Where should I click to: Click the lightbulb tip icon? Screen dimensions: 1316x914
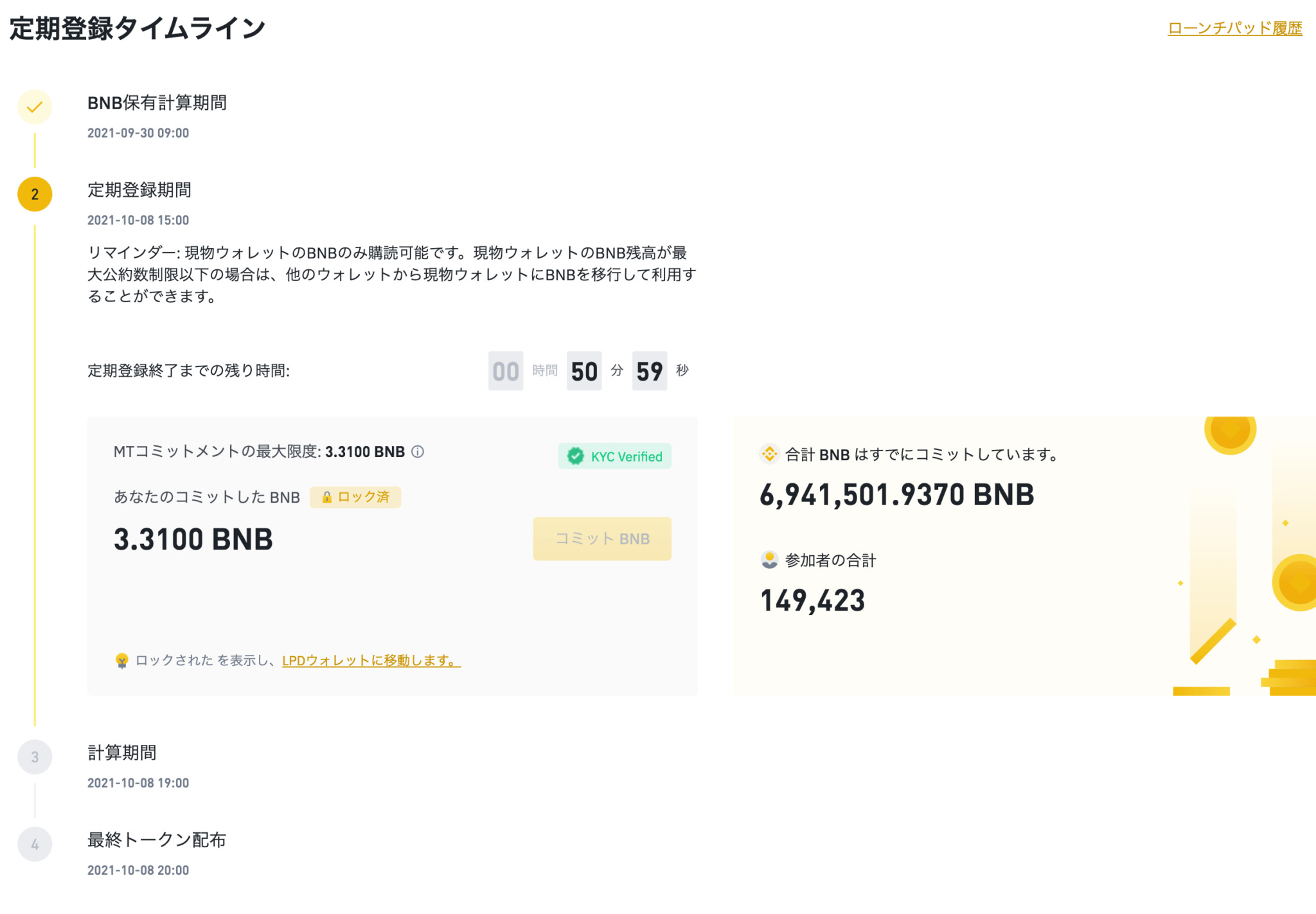121,661
